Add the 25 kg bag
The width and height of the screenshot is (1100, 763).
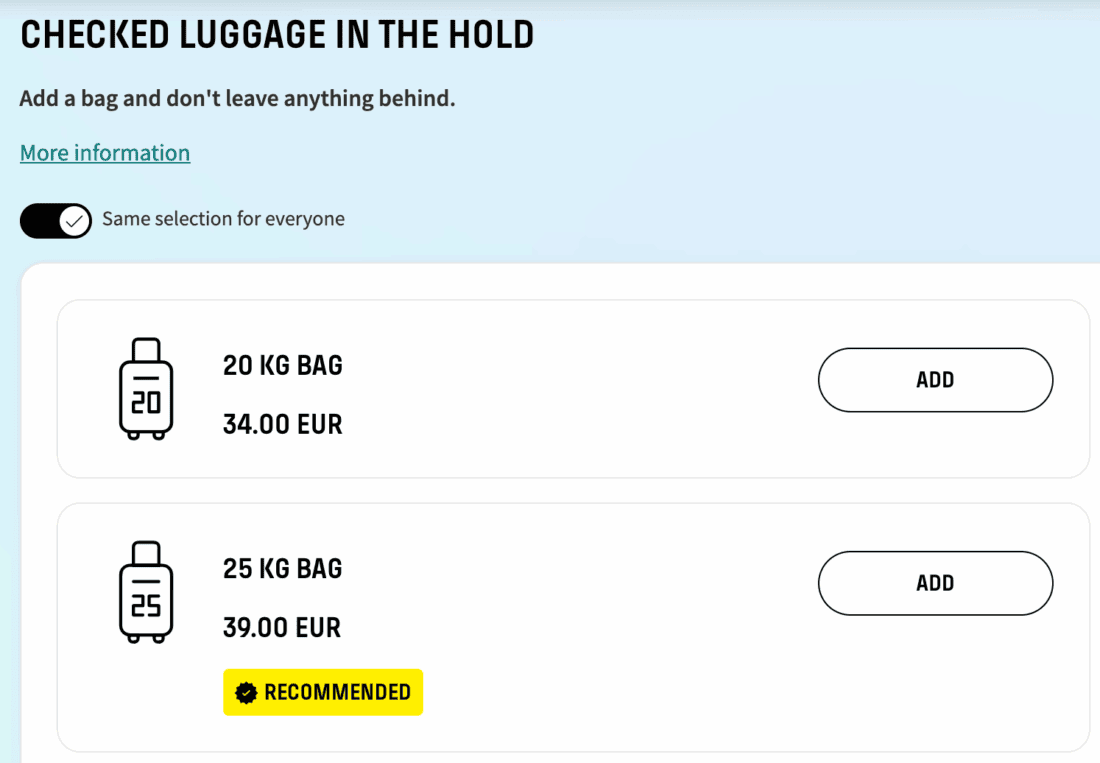click(935, 583)
